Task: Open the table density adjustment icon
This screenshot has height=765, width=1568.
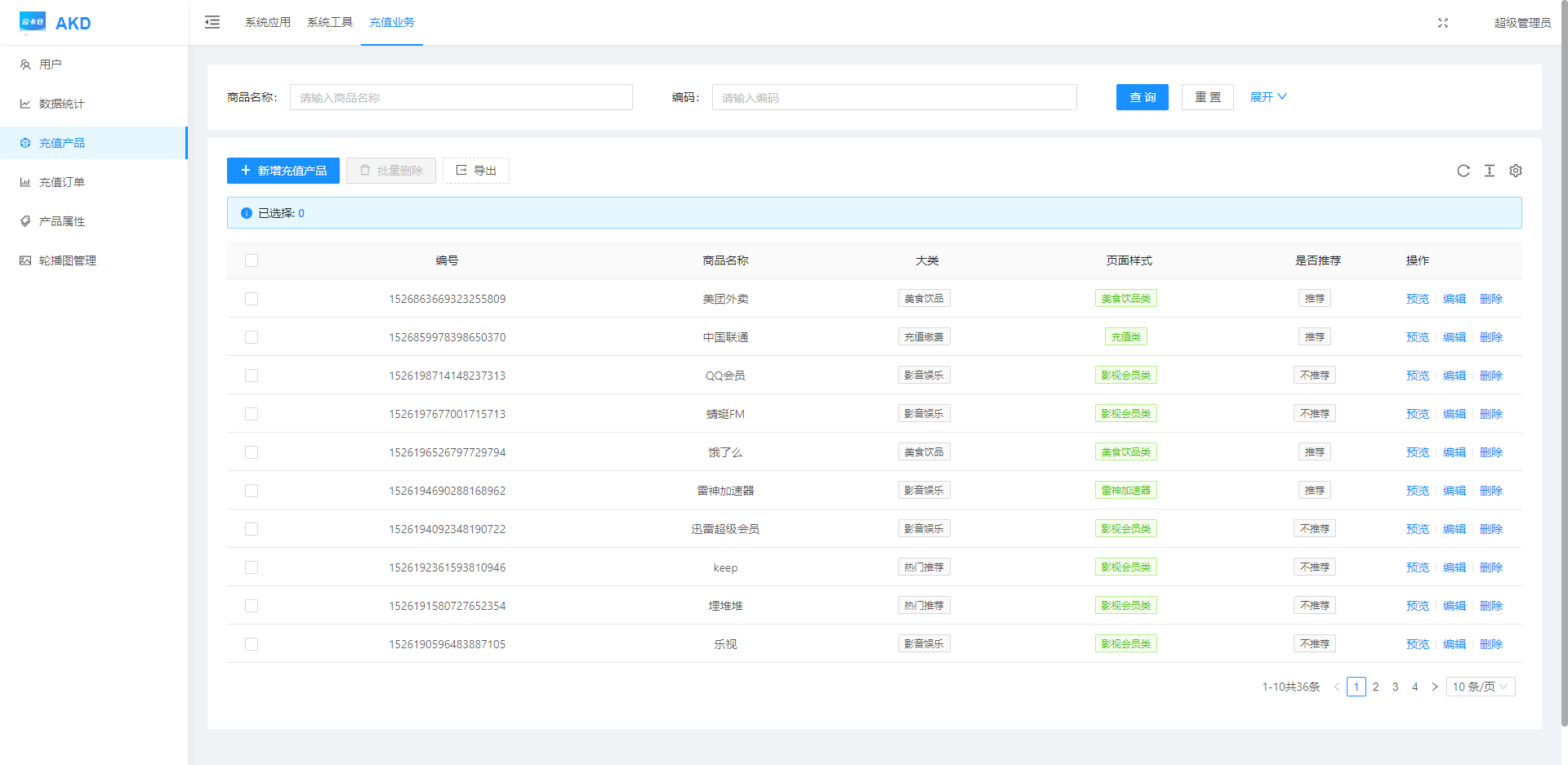Action: click(x=1490, y=171)
